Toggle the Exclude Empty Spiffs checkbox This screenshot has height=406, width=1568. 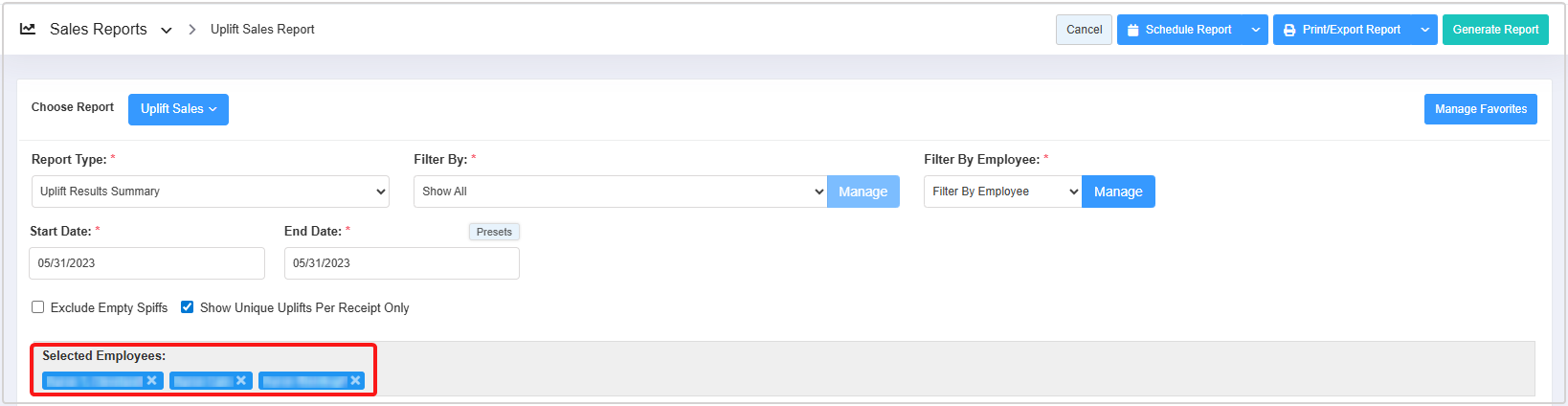38,307
